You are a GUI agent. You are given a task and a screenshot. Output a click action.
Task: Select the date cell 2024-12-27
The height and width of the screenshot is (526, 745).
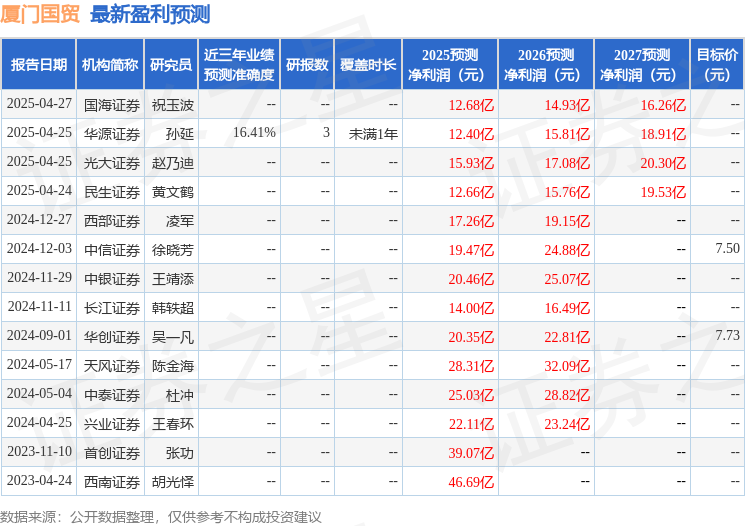click(39, 220)
